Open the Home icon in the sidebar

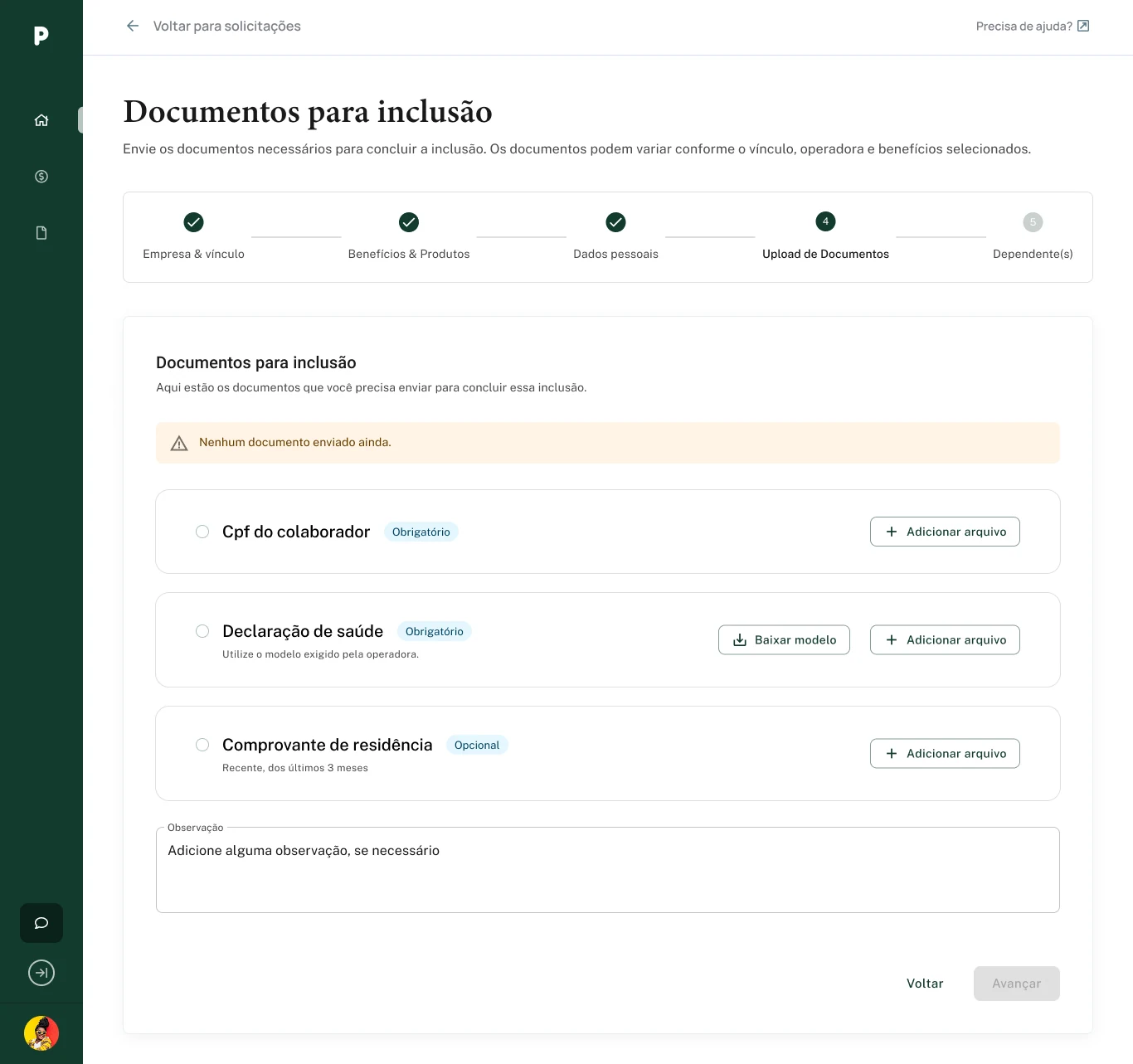coord(41,120)
